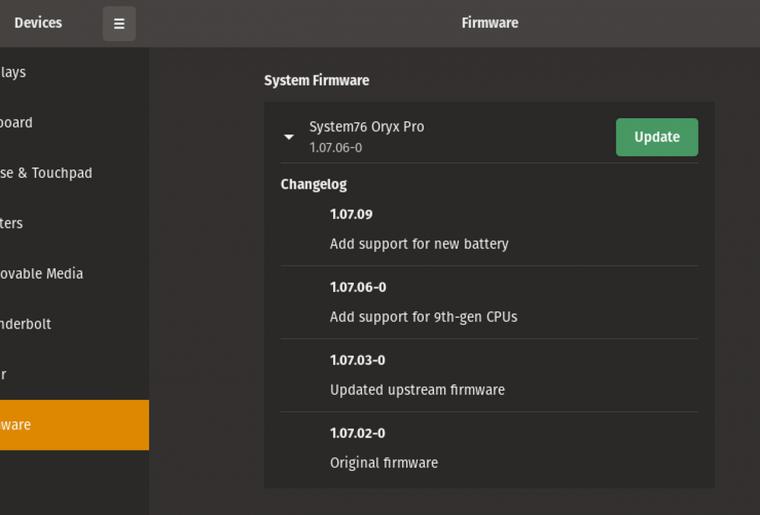Select changelog version 1.07.03-0 heading

357,360
